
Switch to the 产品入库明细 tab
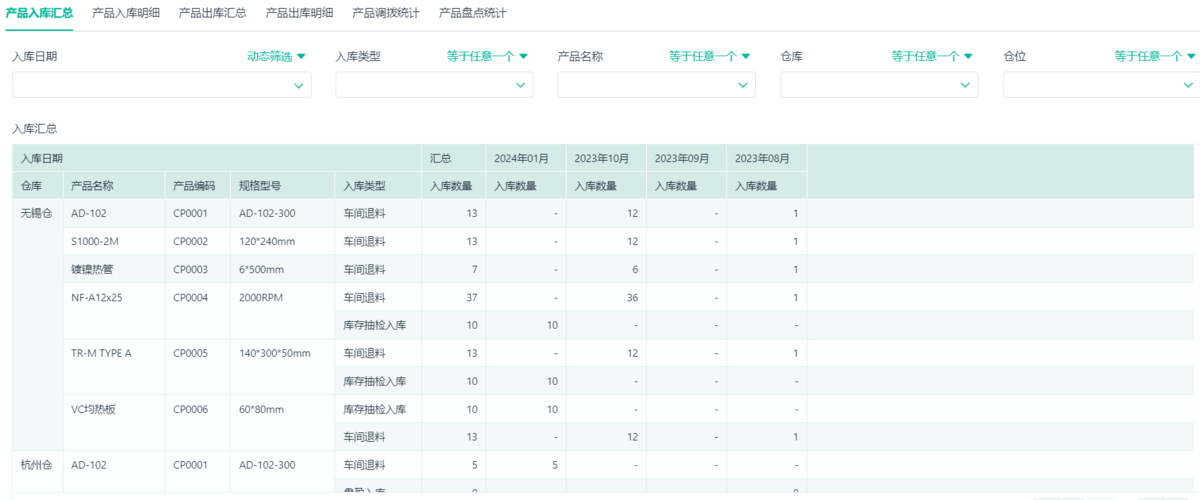[125, 13]
